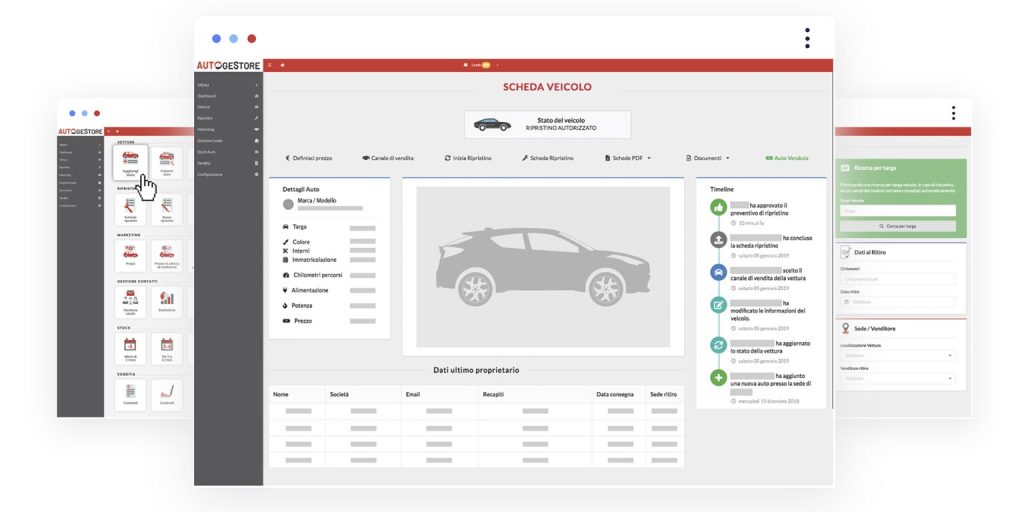This screenshot has height=512, width=1024.
Task: Expand the Documenti dropdown
Action: (708, 158)
